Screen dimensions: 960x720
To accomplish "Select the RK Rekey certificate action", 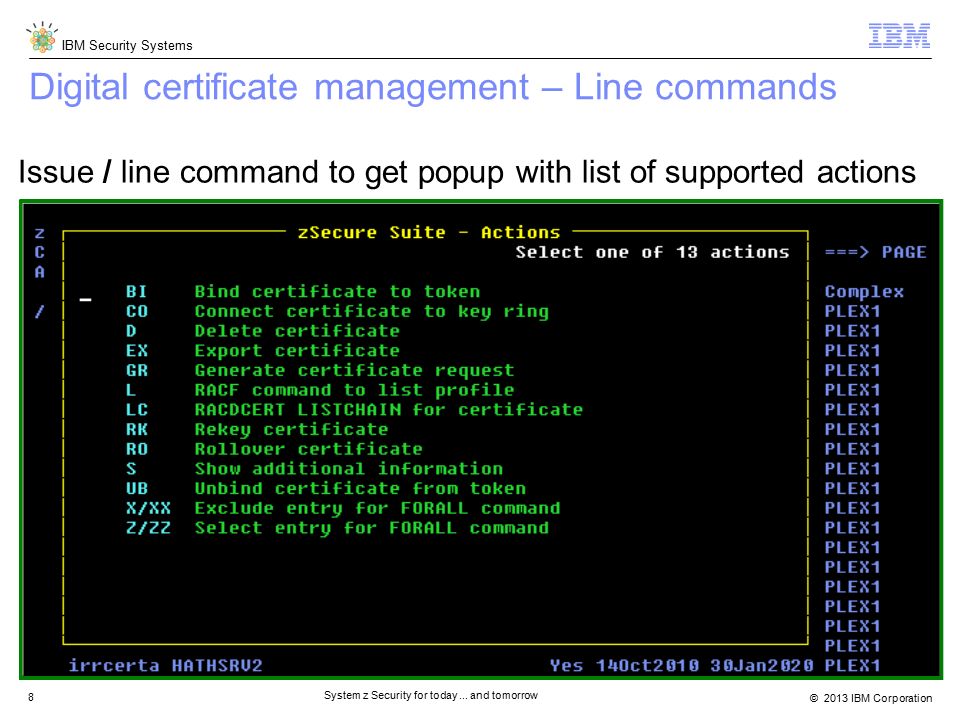I will [x=257, y=429].
